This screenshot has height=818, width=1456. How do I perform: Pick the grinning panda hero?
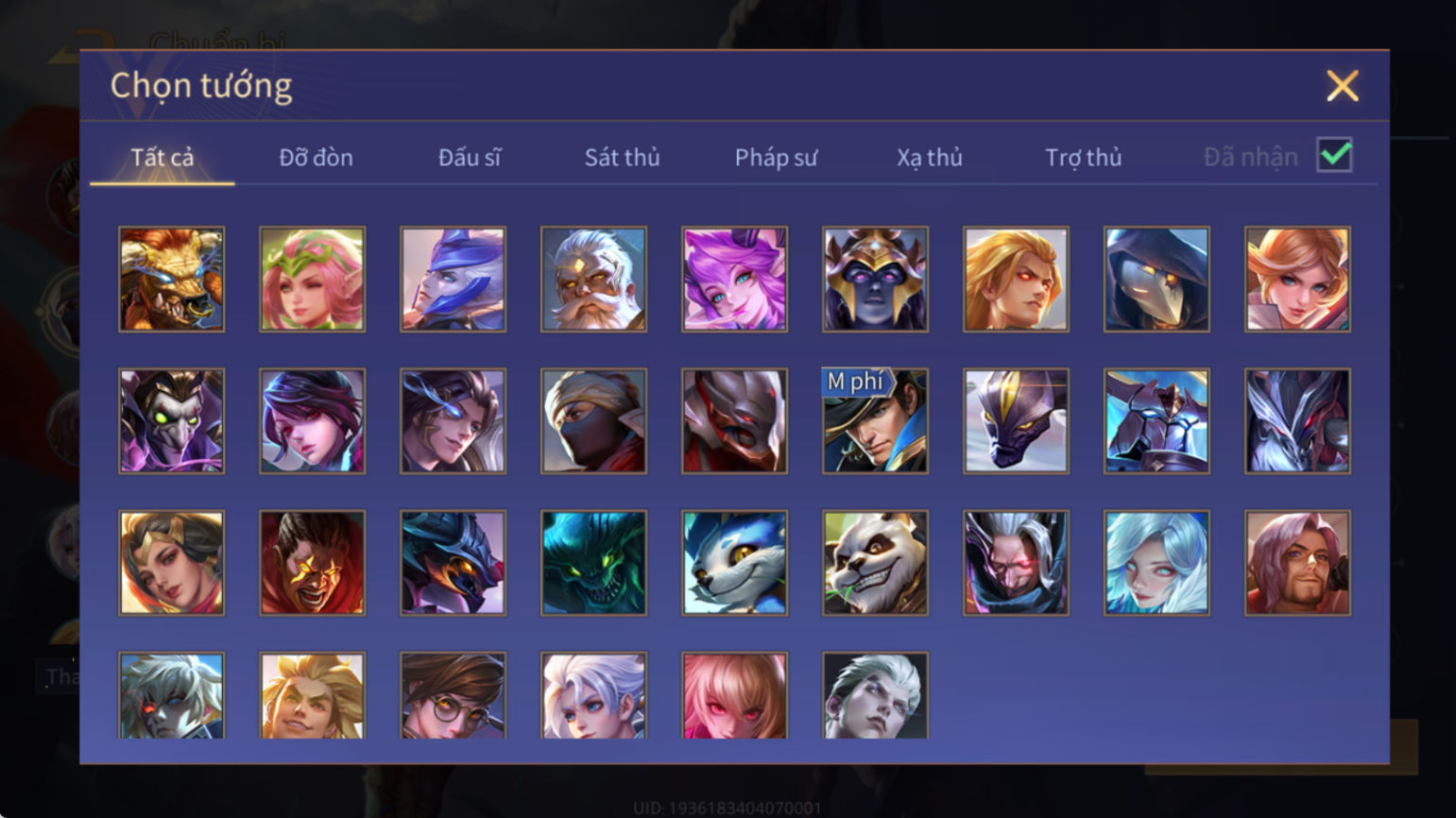pos(875,563)
